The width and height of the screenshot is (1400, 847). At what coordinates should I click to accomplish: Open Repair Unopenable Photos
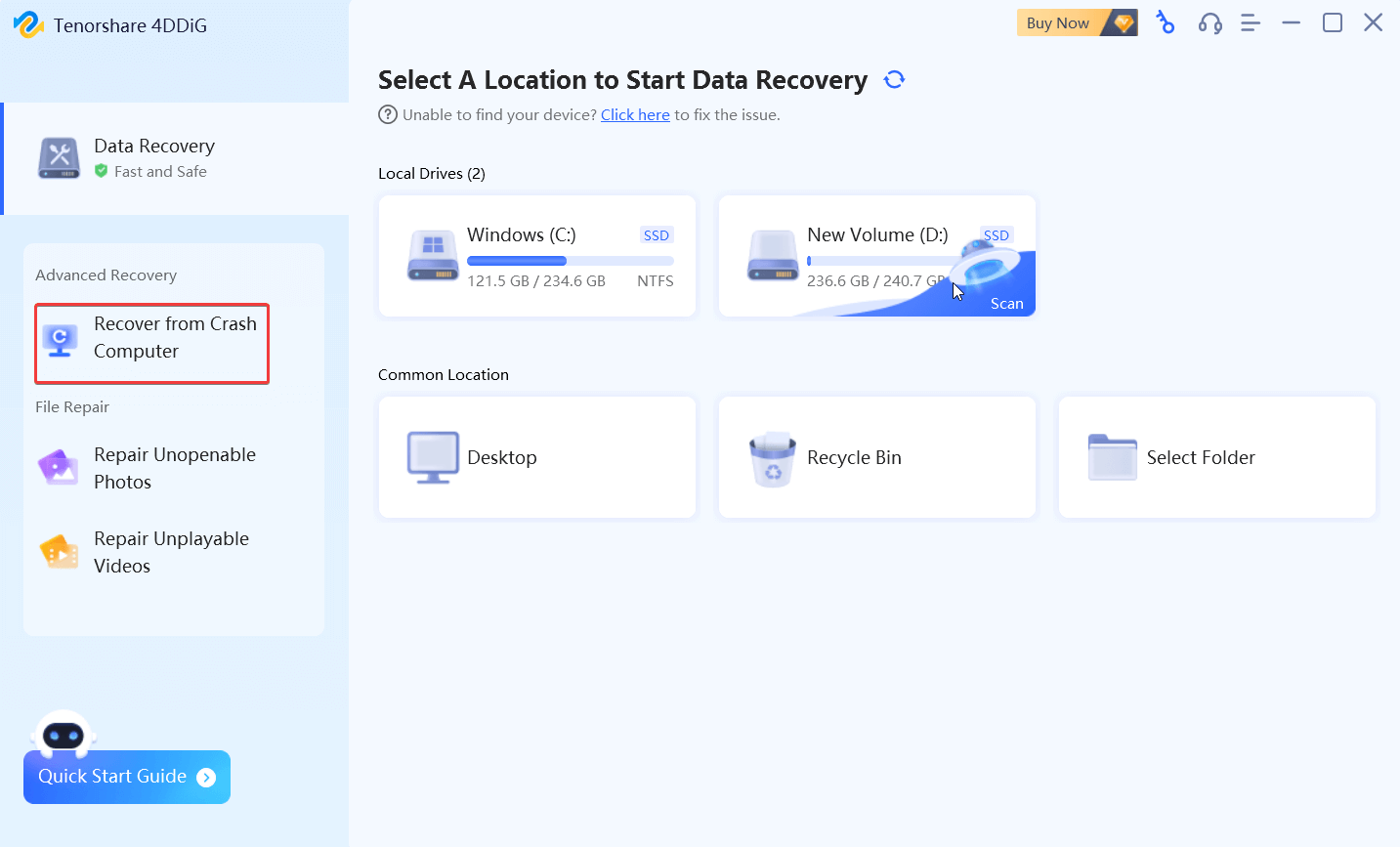(174, 468)
